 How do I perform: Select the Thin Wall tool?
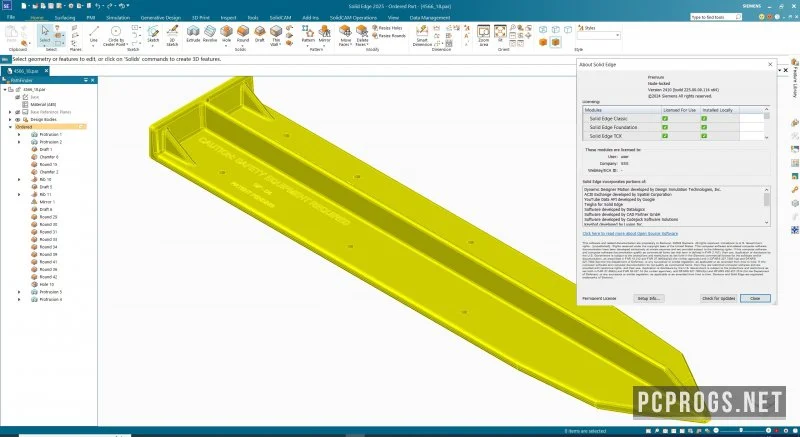coord(276,36)
